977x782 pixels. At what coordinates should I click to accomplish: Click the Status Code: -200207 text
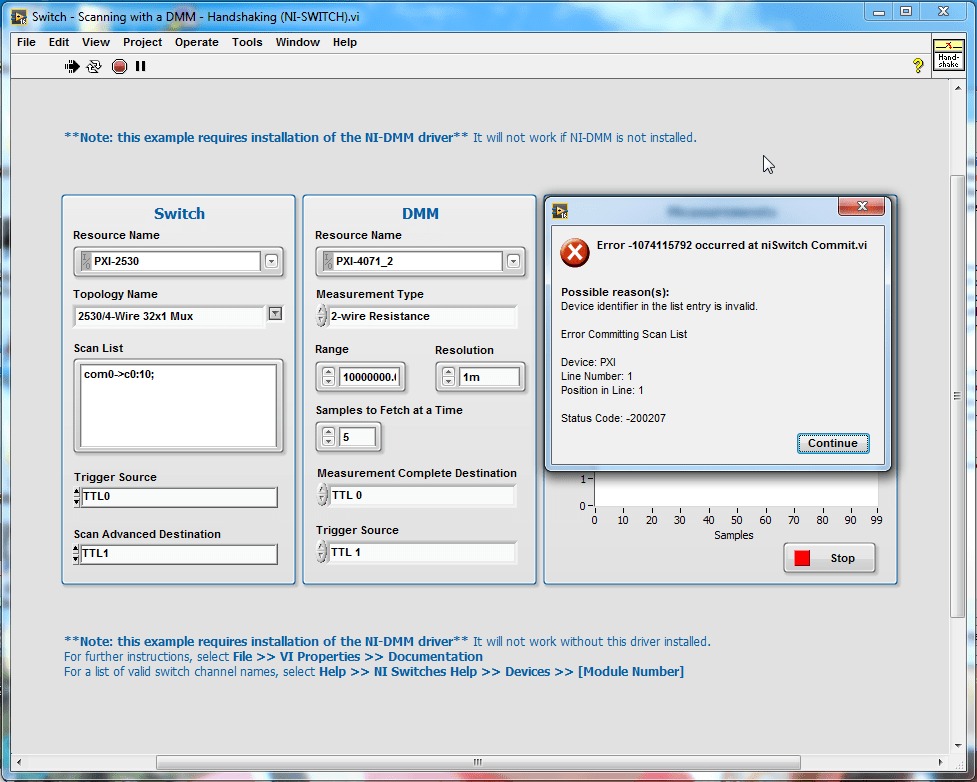tap(613, 418)
